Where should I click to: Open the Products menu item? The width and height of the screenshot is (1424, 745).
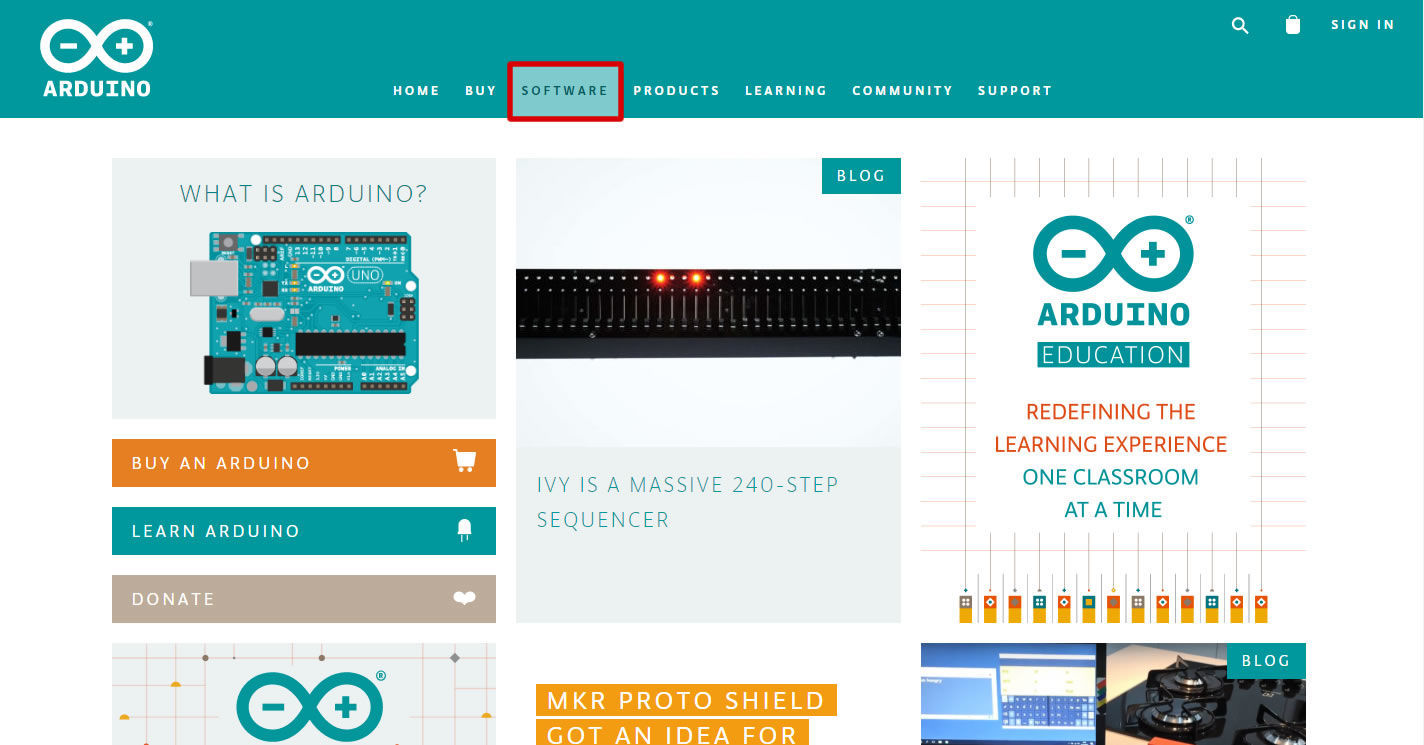(676, 90)
